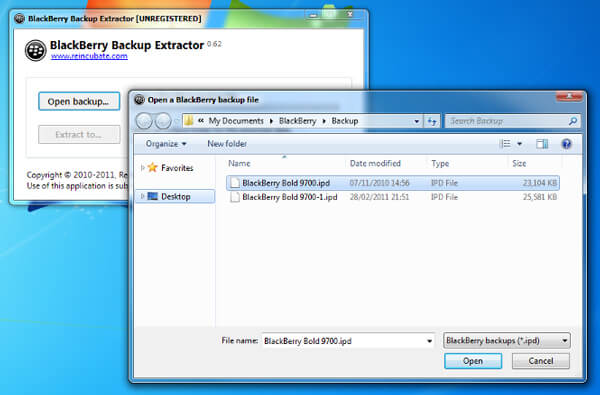Click the 25,581 KB size cell
This screenshot has height=395, width=600.
pos(540,197)
